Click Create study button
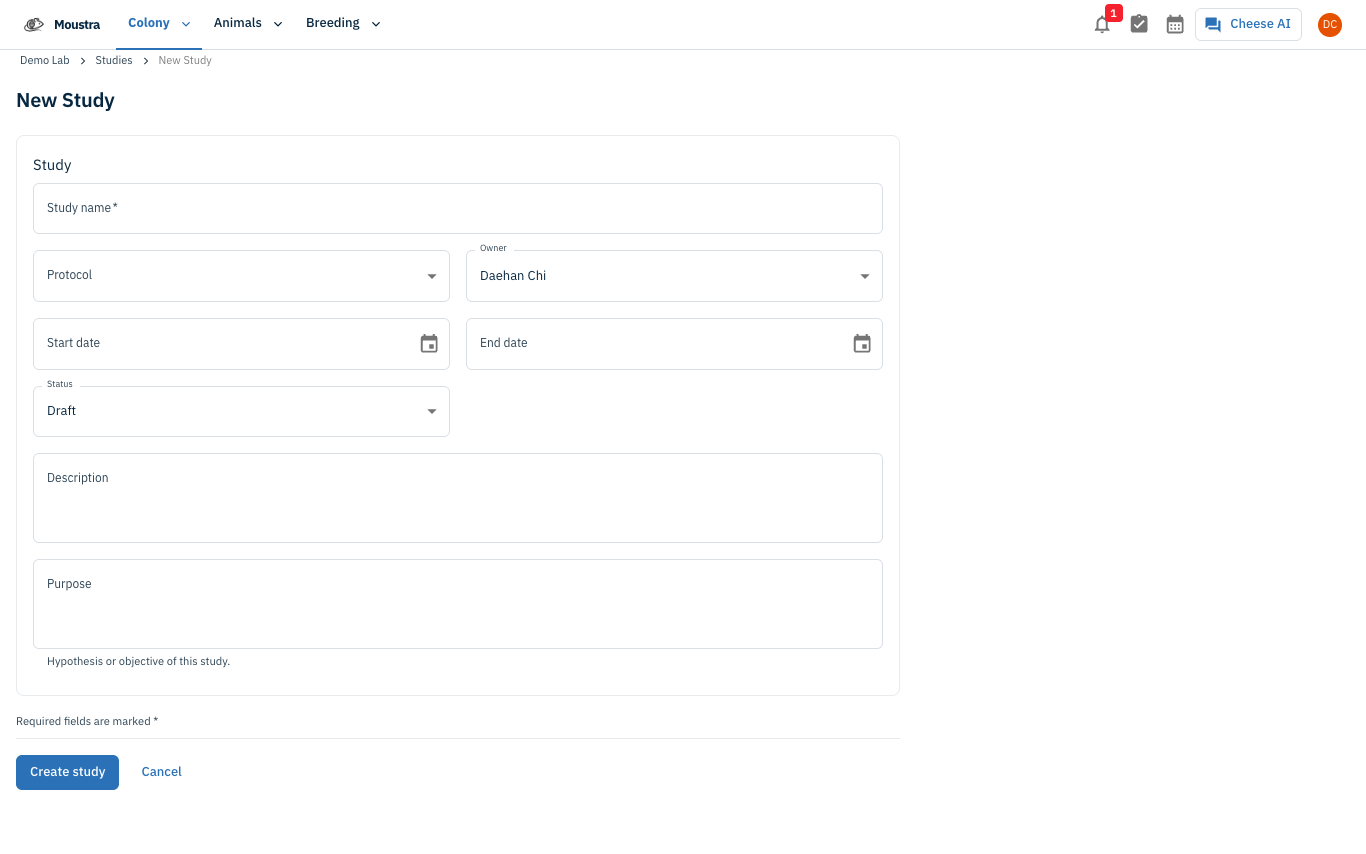 click(67, 772)
